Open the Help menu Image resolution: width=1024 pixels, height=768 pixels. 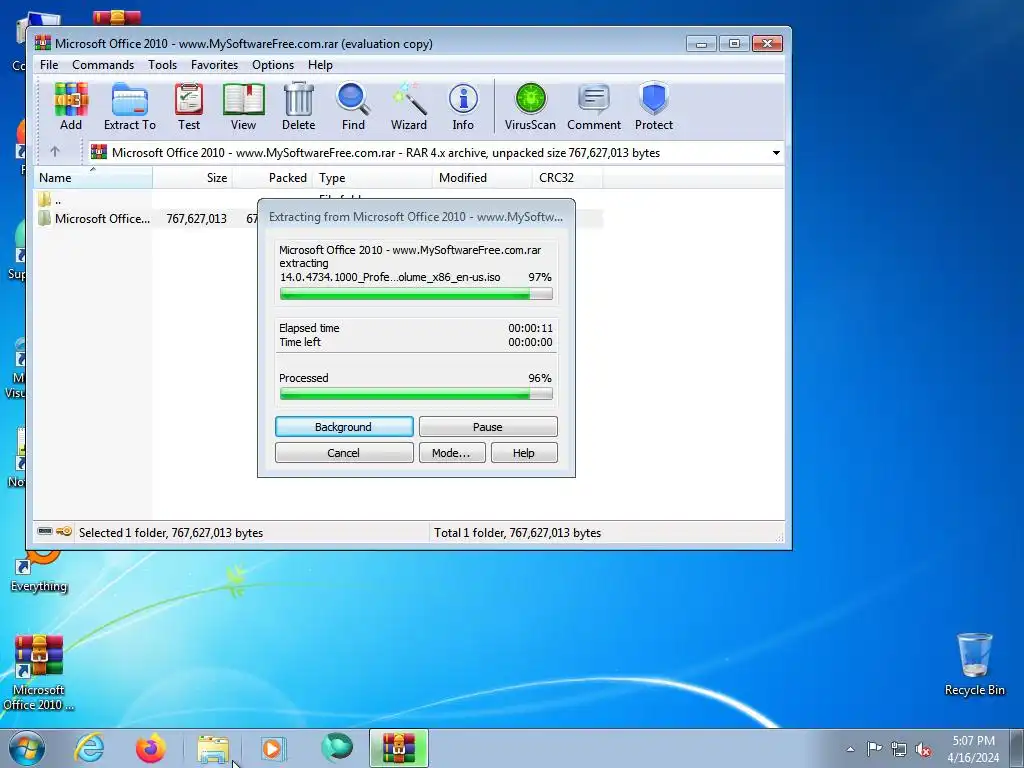pos(320,65)
